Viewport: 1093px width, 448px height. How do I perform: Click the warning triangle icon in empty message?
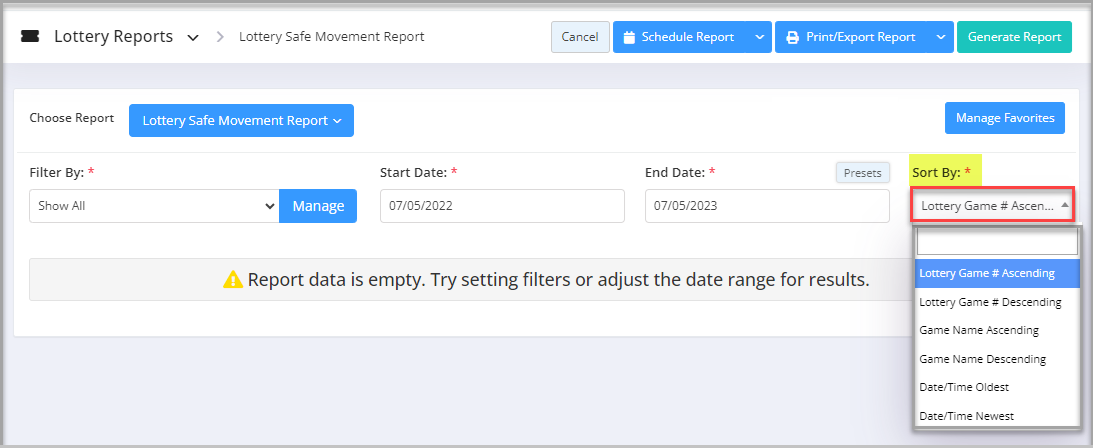pyautogui.click(x=233, y=280)
